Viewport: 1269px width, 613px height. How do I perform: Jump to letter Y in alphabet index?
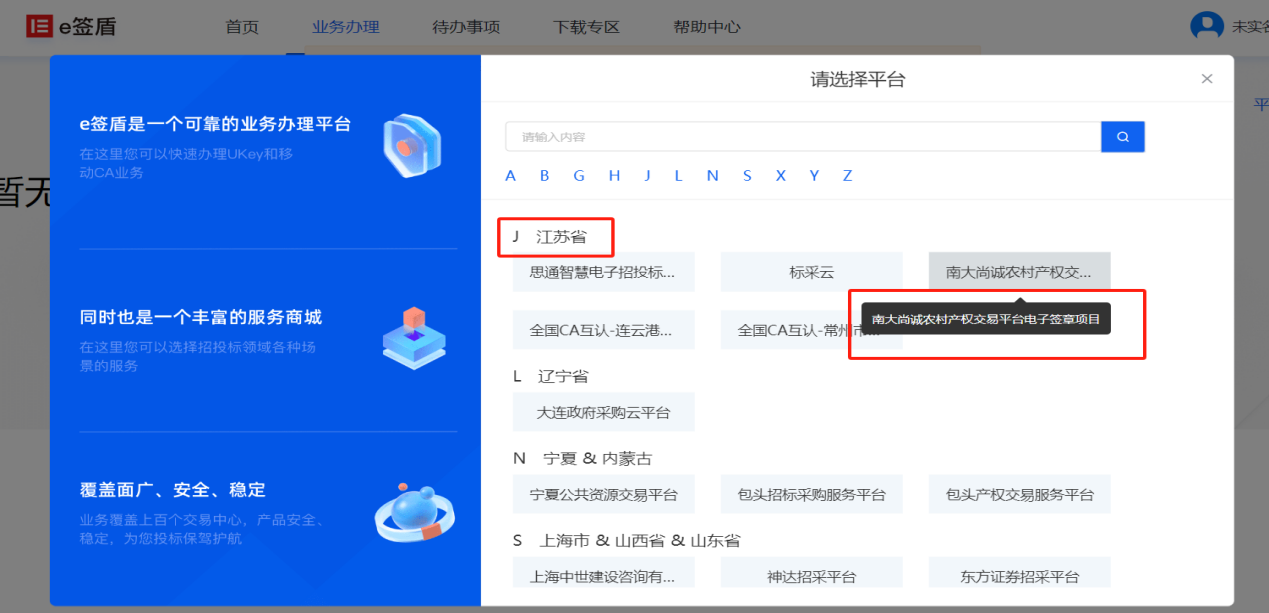coord(814,176)
